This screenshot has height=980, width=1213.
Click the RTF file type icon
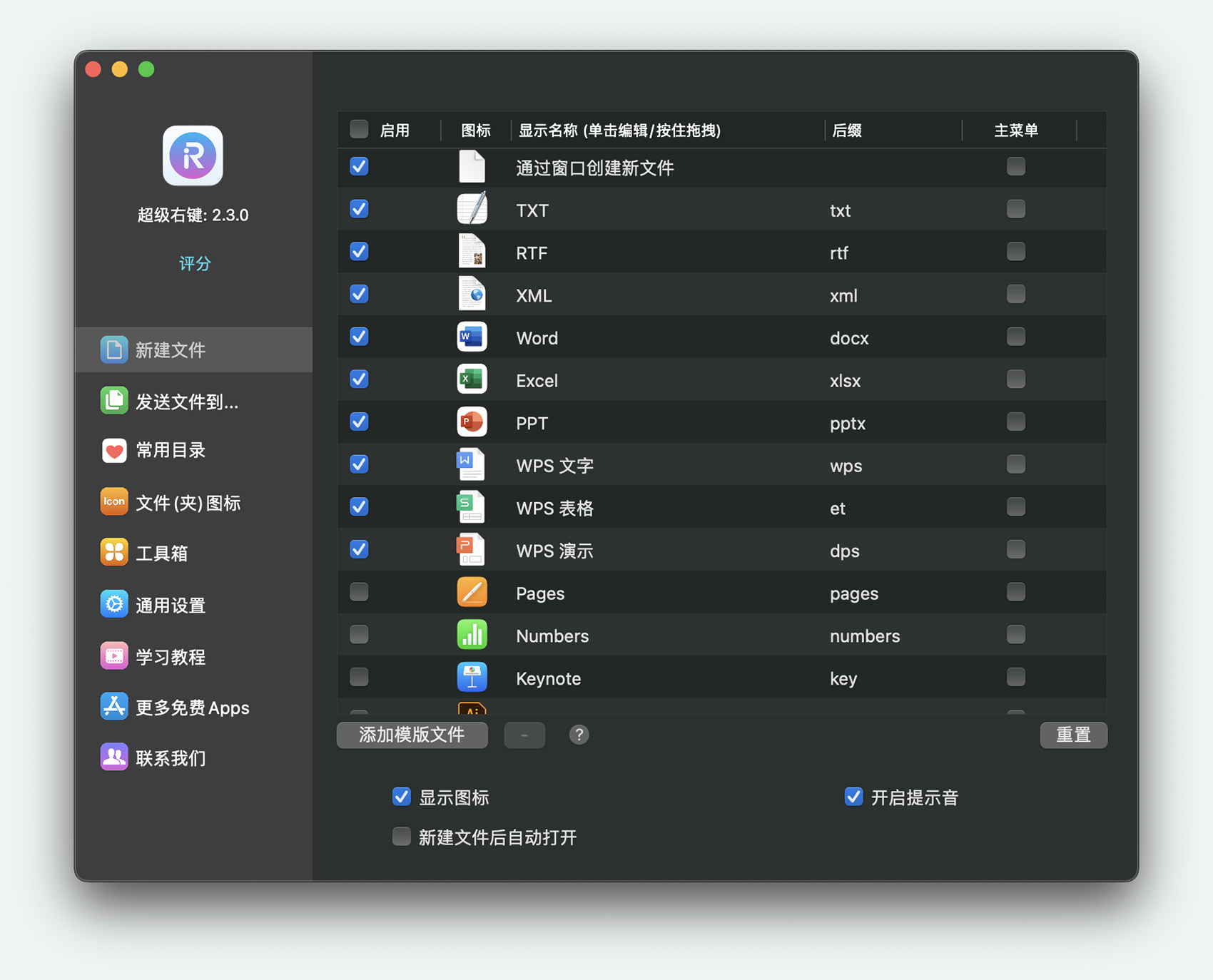(x=472, y=252)
